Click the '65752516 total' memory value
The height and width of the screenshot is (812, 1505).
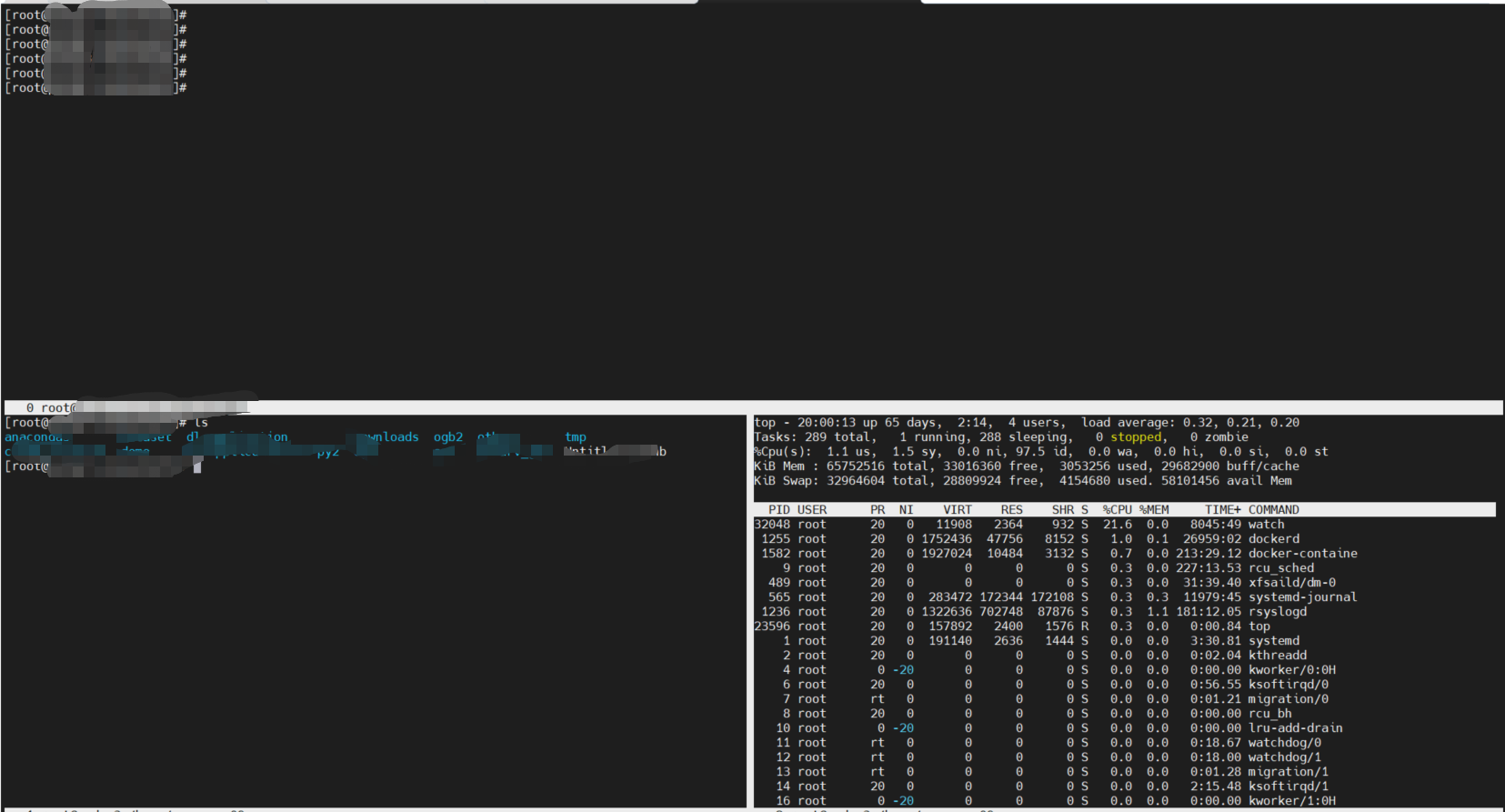pos(878,466)
